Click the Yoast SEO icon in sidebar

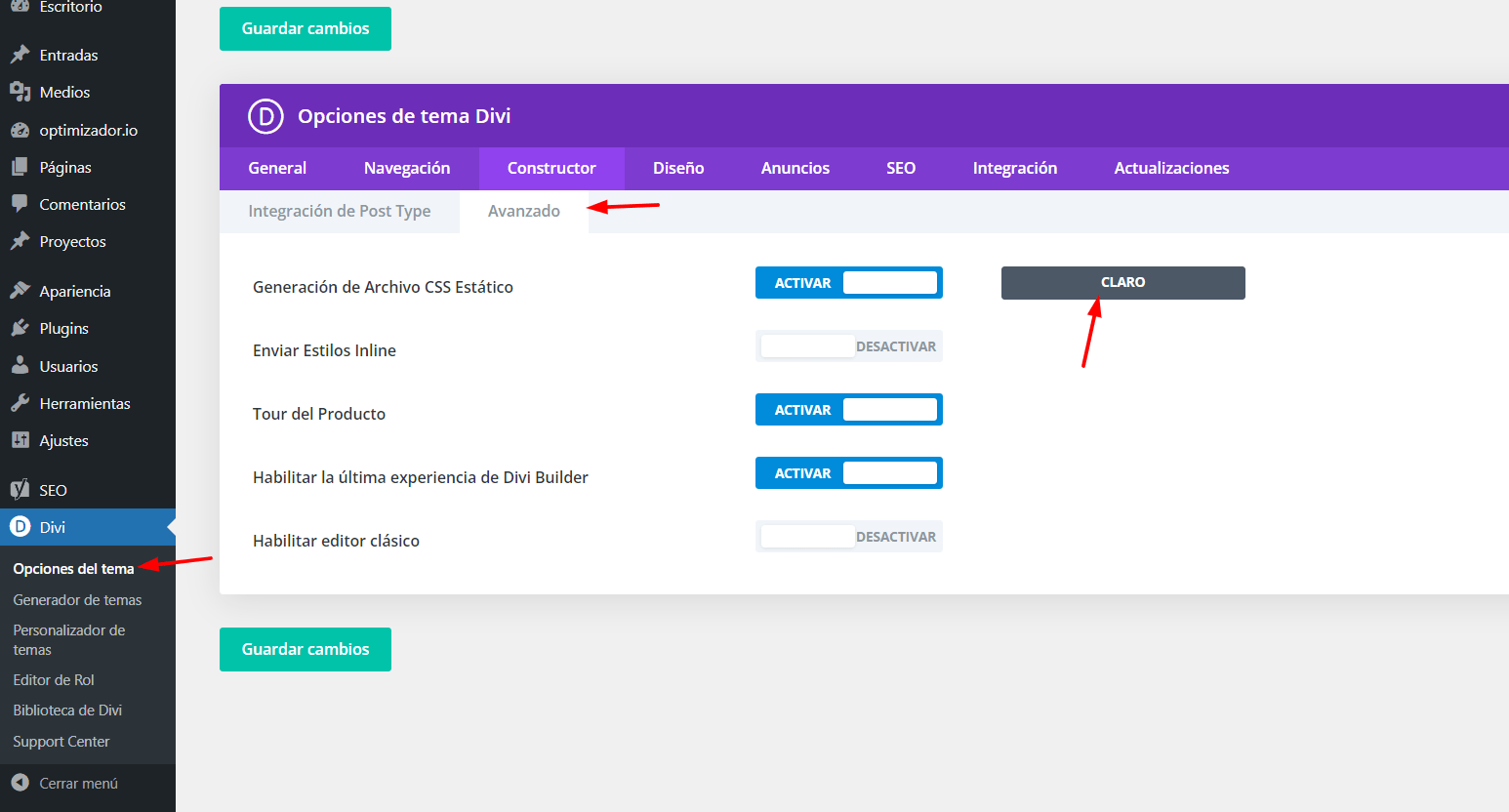click(x=20, y=490)
